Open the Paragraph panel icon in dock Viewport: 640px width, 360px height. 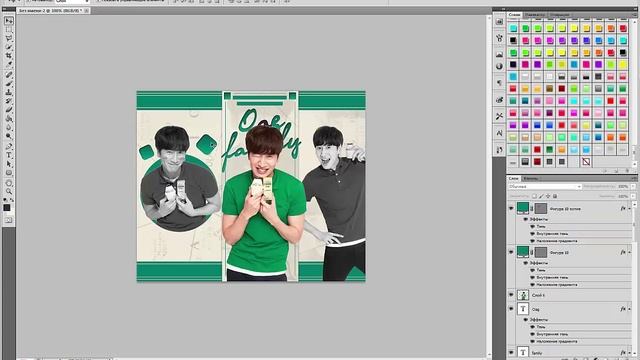[499, 83]
